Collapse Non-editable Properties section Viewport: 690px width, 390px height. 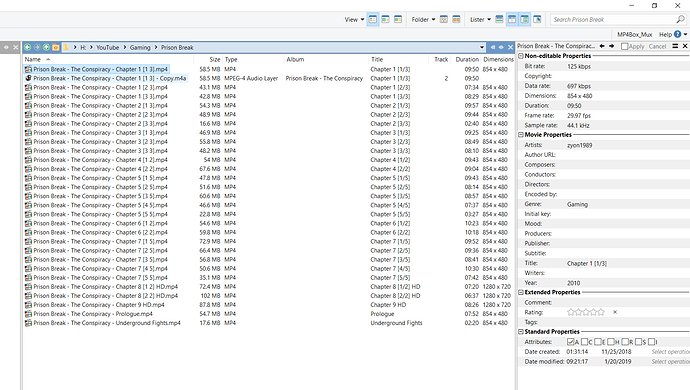521,56
